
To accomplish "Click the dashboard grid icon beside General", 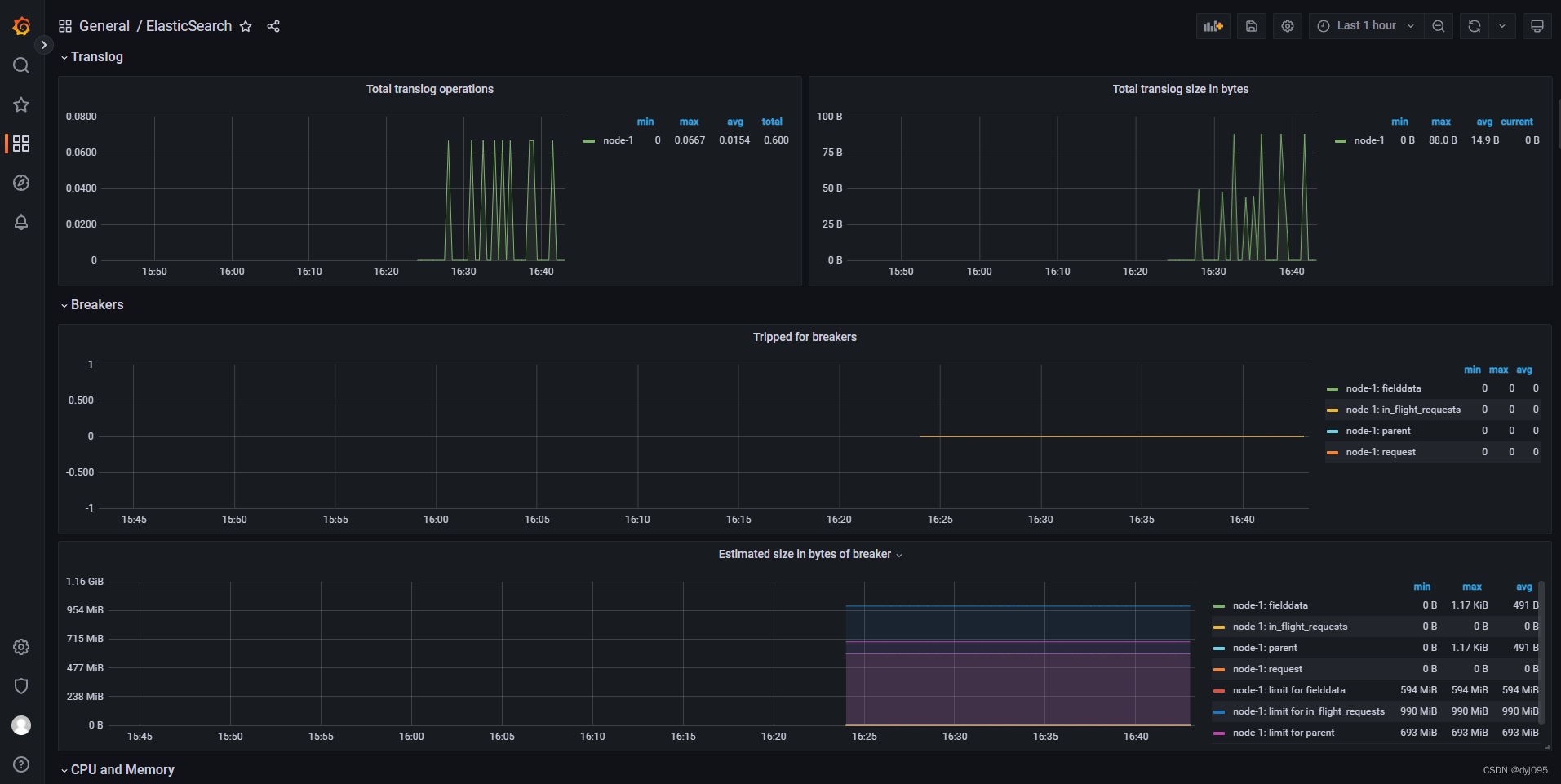I will (65, 26).
